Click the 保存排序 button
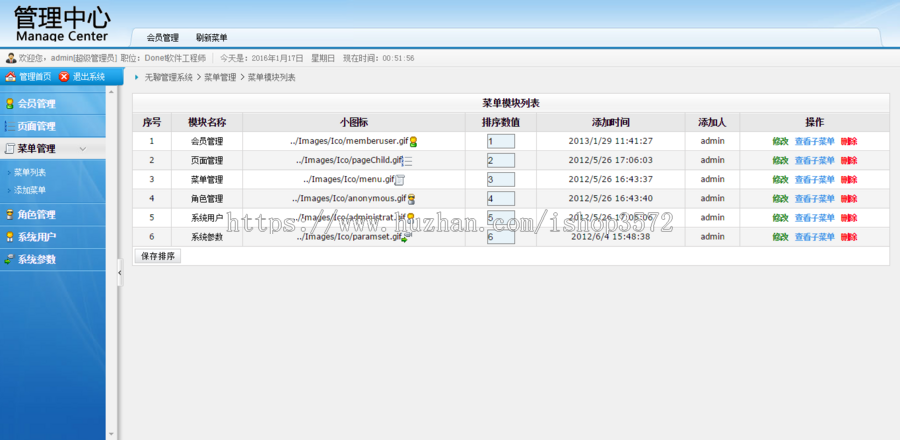Viewport: 900px width, 440px height. coord(158,256)
